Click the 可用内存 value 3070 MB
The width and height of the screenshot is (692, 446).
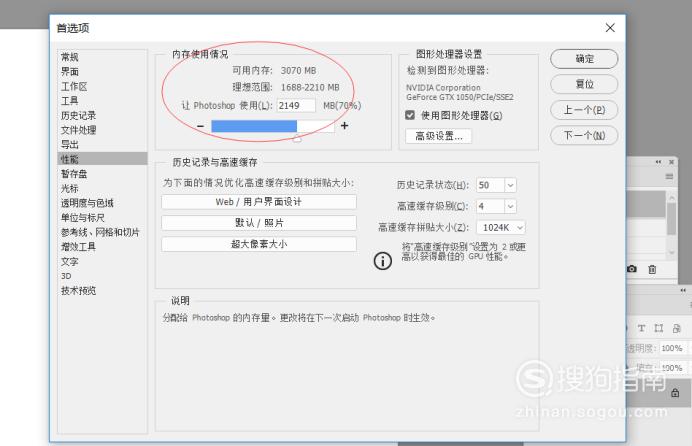click(x=298, y=71)
